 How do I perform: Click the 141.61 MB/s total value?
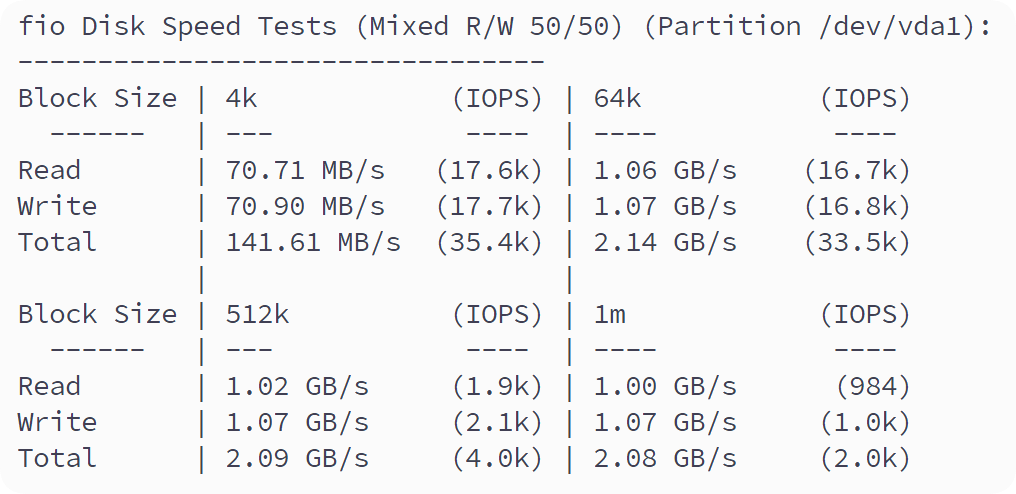click(x=313, y=242)
